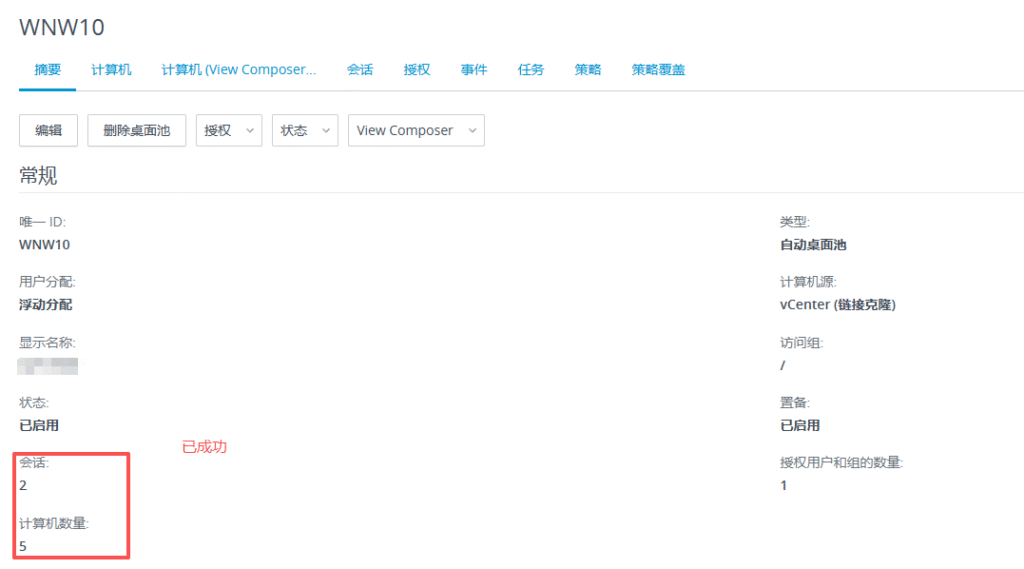Go to the 会话 tab
This screenshot has height=569, width=1024.
click(360, 70)
